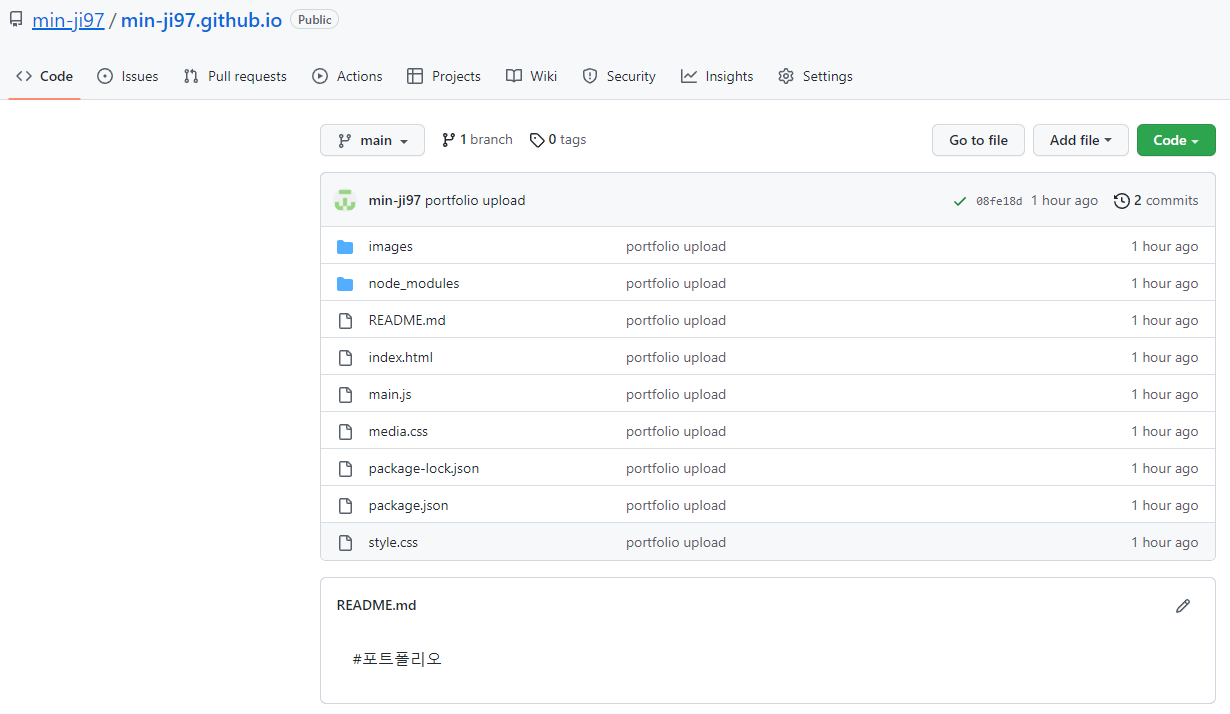View the 1 branch link
This screenshot has width=1230, height=714.
[477, 140]
